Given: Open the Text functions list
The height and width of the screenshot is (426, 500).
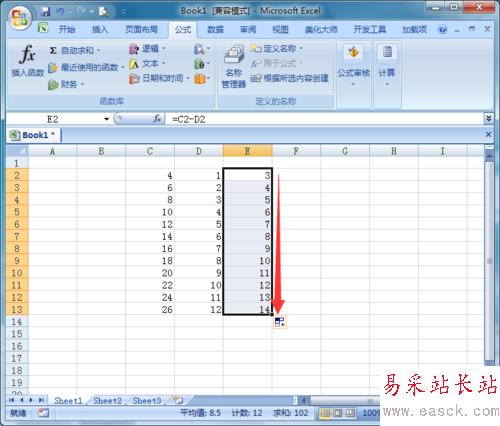Looking at the screenshot, I should [147, 64].
